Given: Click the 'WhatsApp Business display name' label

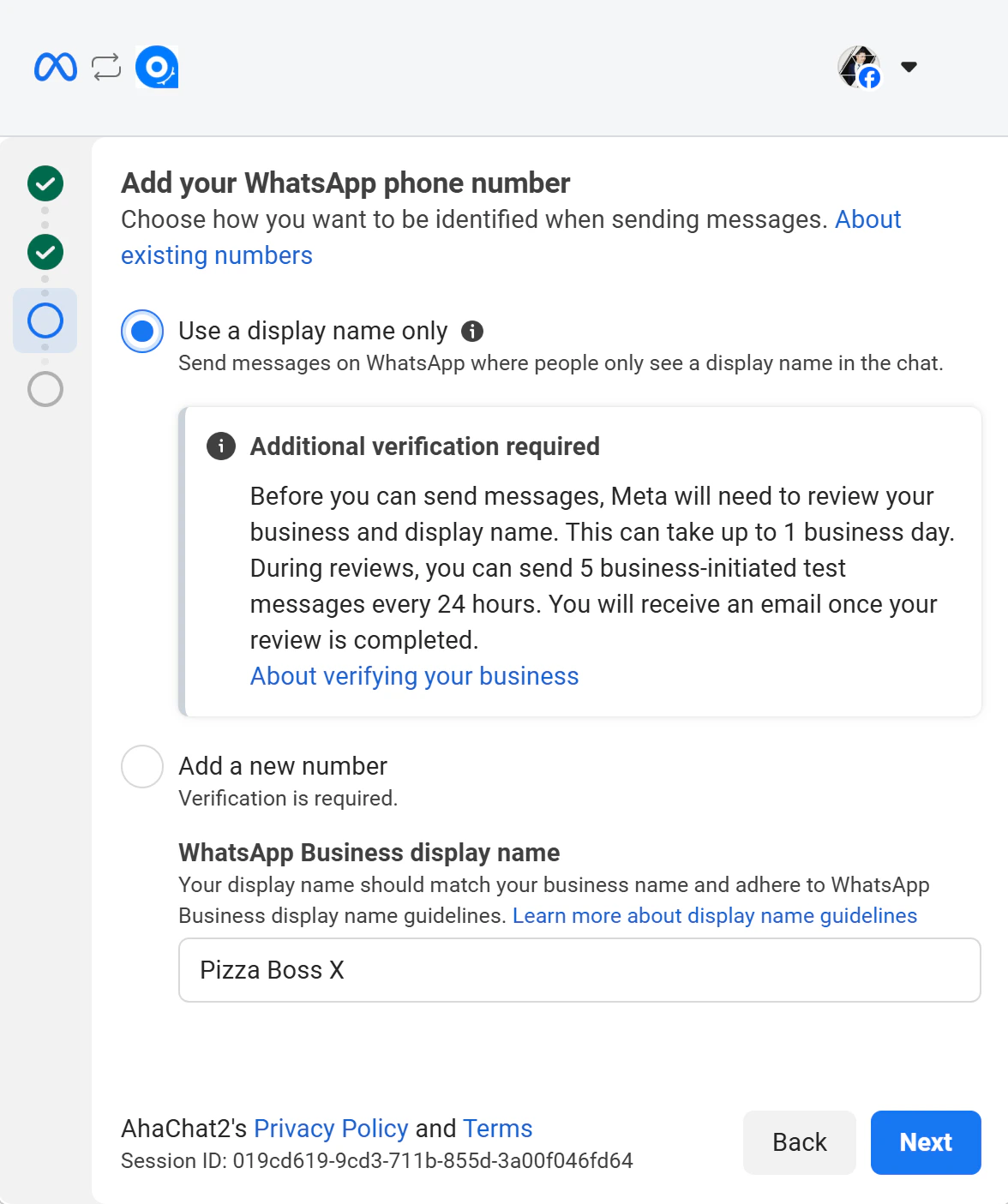Looking at the screenshot, I should click(369, 853).
